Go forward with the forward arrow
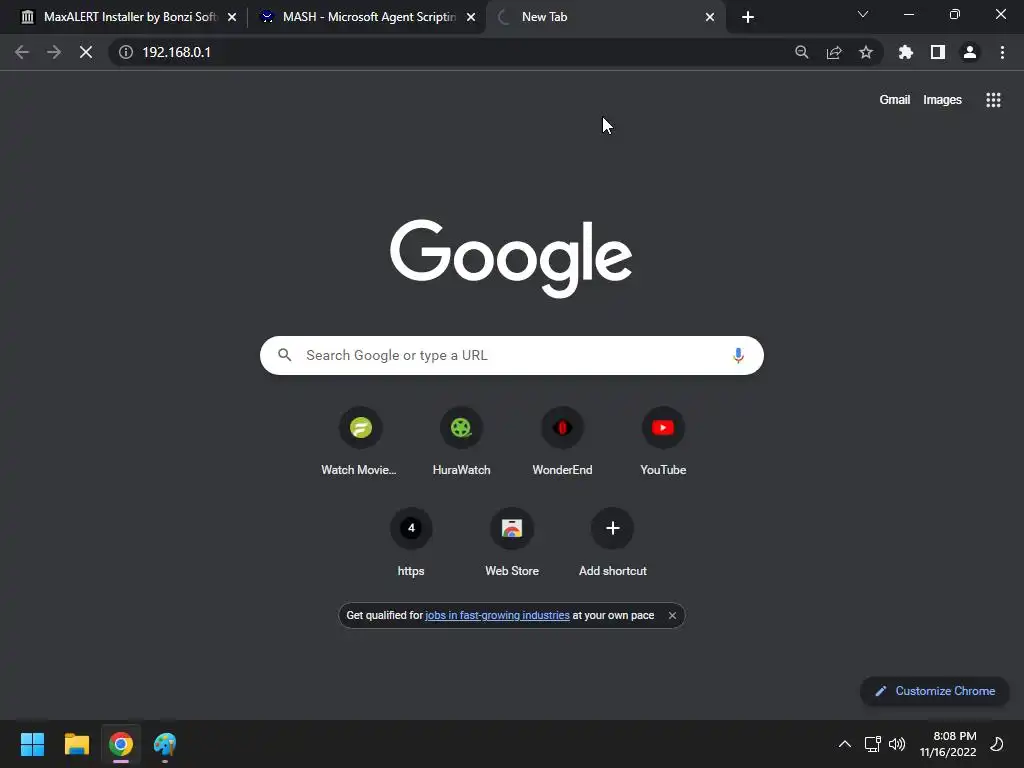This screenshot has height=768, width=1024. [x=54, y=52]
